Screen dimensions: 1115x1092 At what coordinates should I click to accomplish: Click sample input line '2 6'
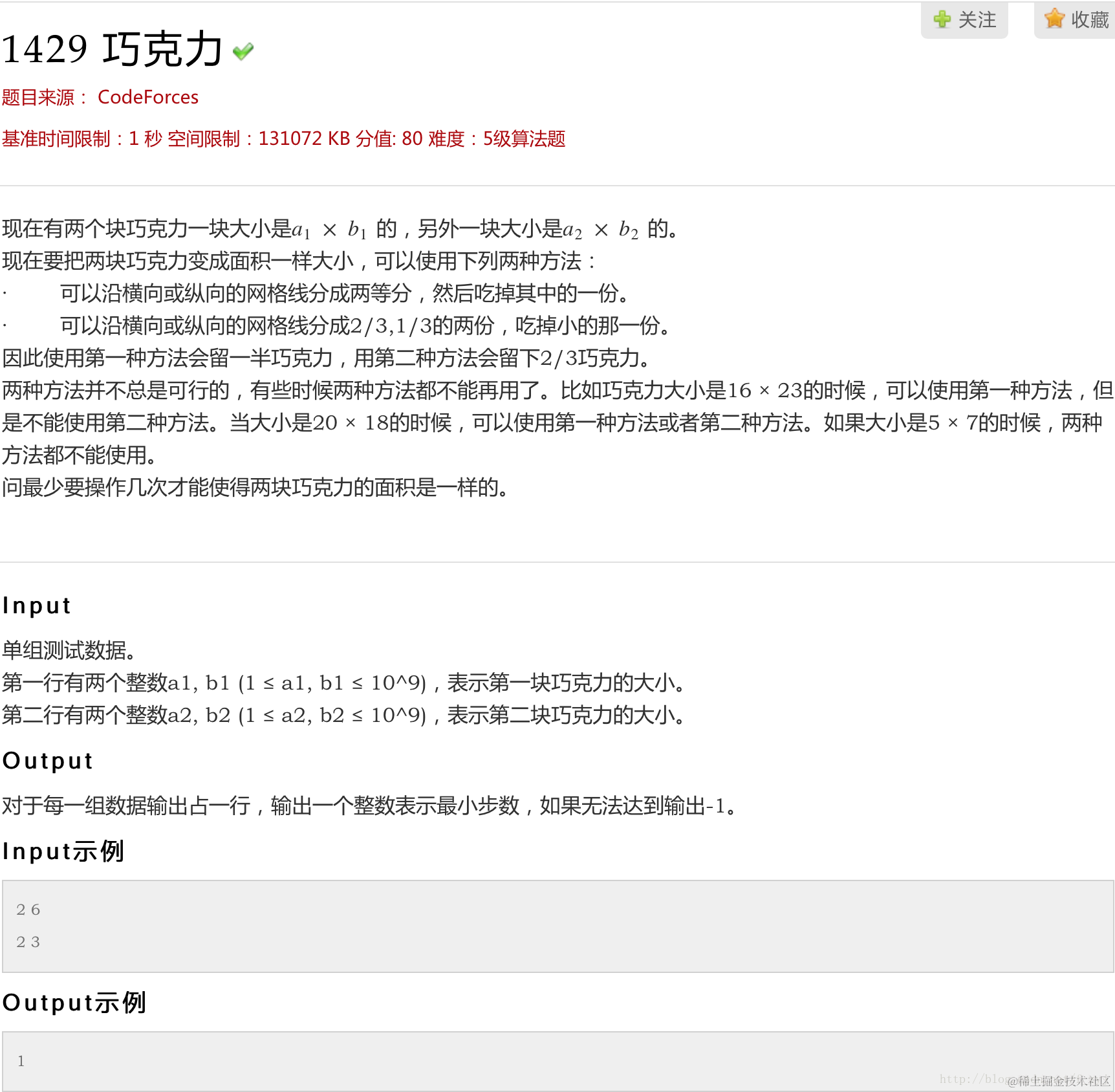click(x=28, y=910)
